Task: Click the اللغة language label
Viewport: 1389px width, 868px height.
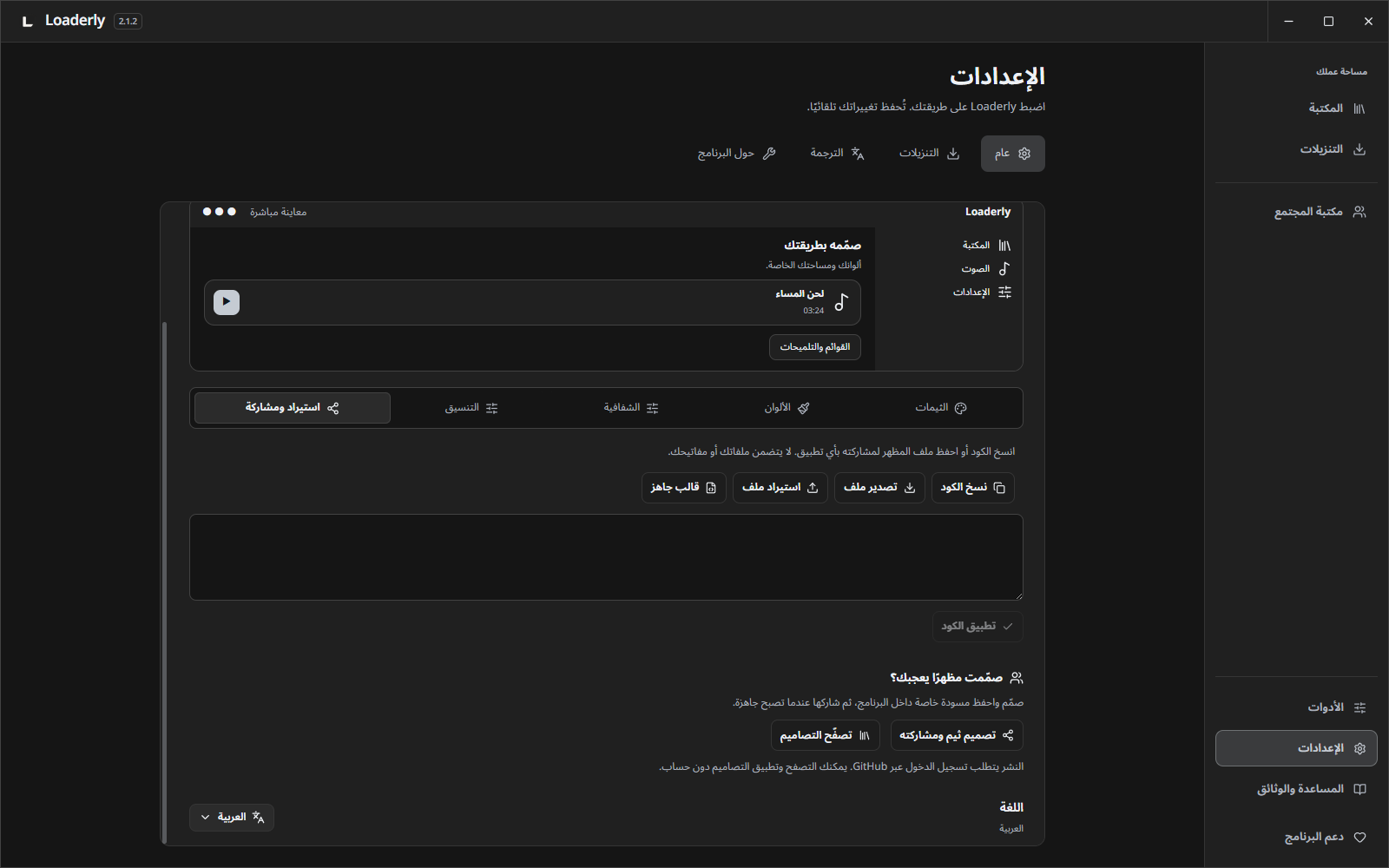Action: coord(1011,807)
